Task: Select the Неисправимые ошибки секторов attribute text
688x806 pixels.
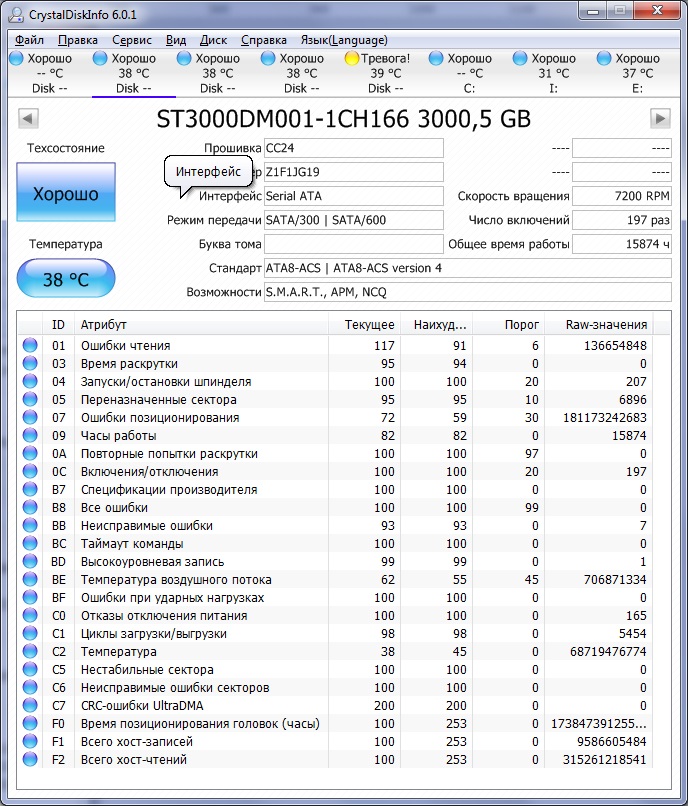Action: point(175,688)
